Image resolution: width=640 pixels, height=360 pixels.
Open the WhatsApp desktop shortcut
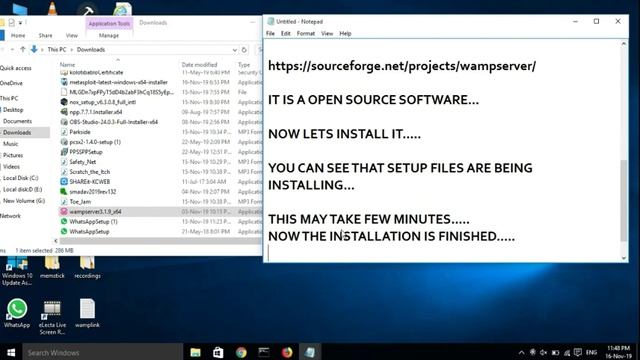tap(17, 313)
